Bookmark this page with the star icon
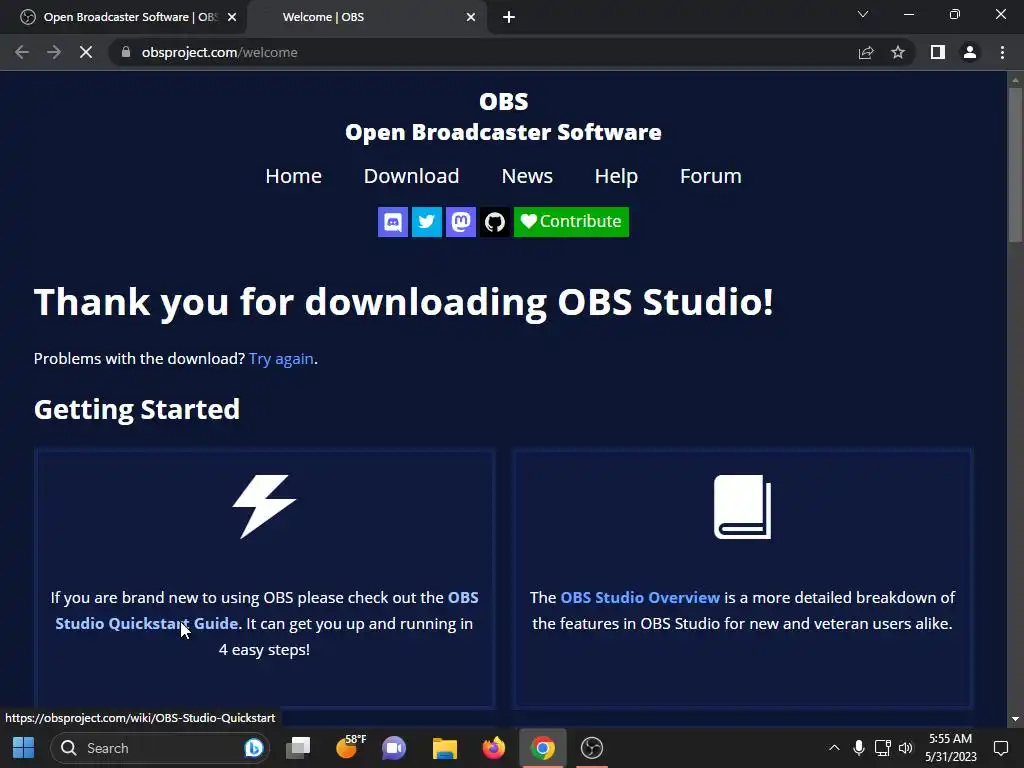The image size is (1024, 768). click(x=898, y=52)
